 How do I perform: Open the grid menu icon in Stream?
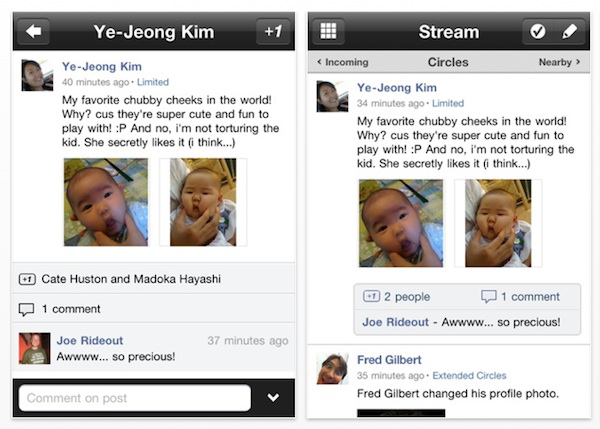[x=328, y=31]
